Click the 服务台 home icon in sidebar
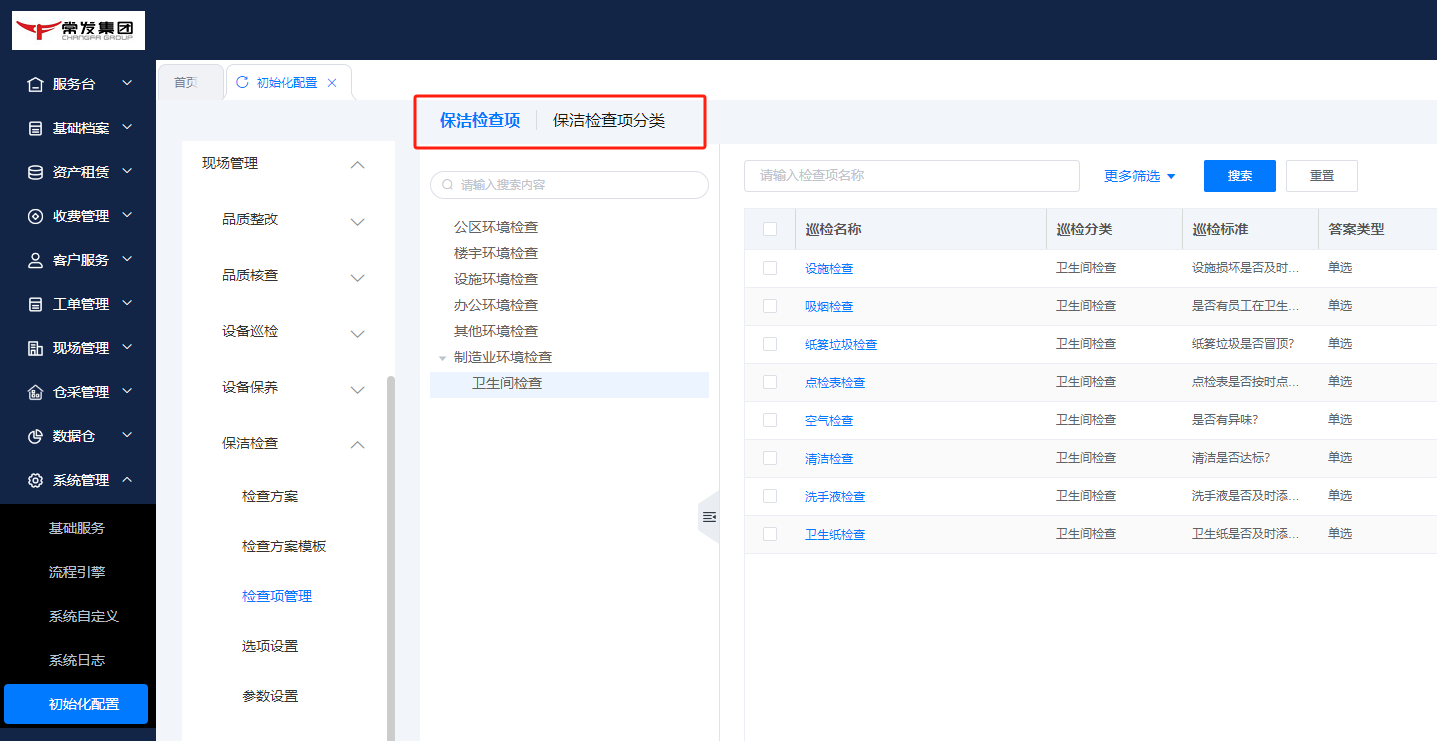The width and height of the screenshot is (1437, 741). [36, 84]
